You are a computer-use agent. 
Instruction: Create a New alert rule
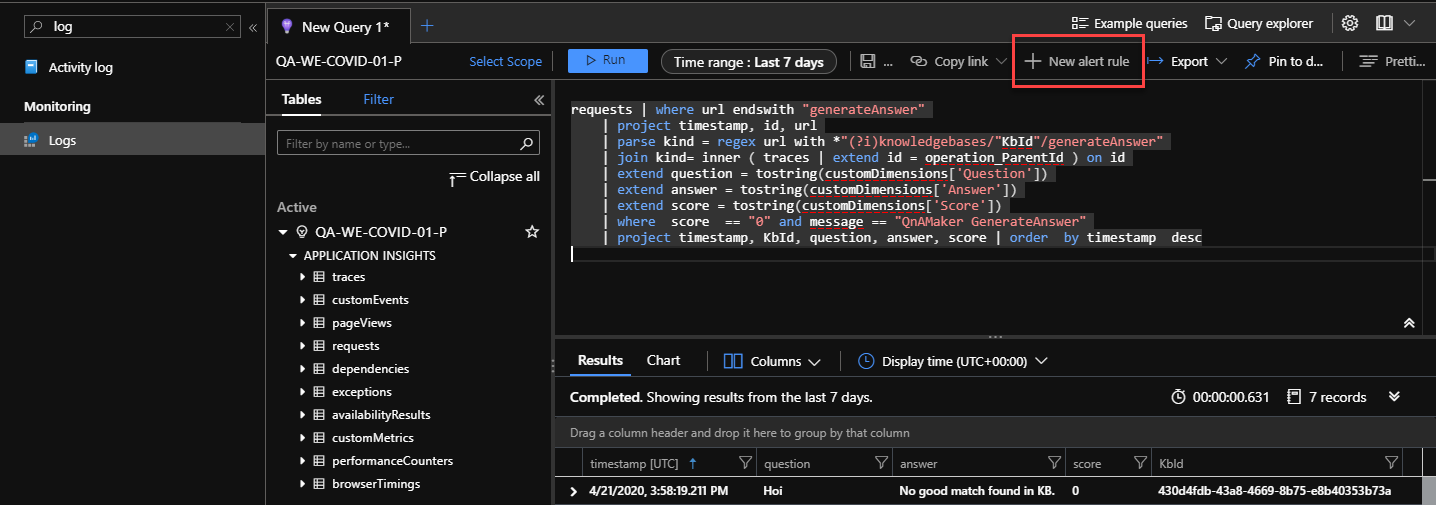(x=1077, y=62)
